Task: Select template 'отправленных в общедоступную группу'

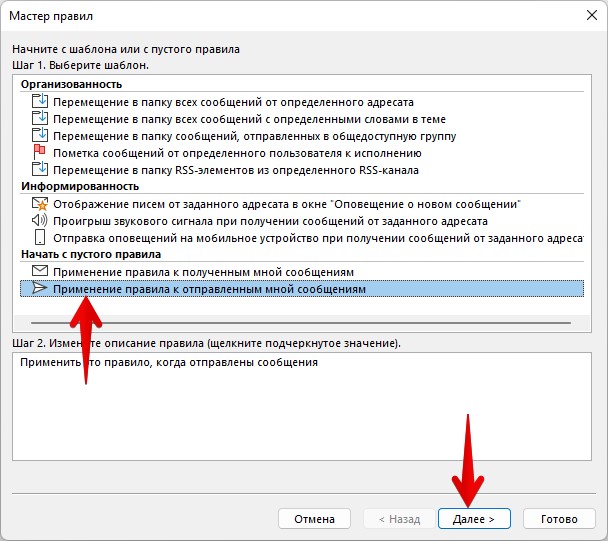Action: click(x=254, y=136)
